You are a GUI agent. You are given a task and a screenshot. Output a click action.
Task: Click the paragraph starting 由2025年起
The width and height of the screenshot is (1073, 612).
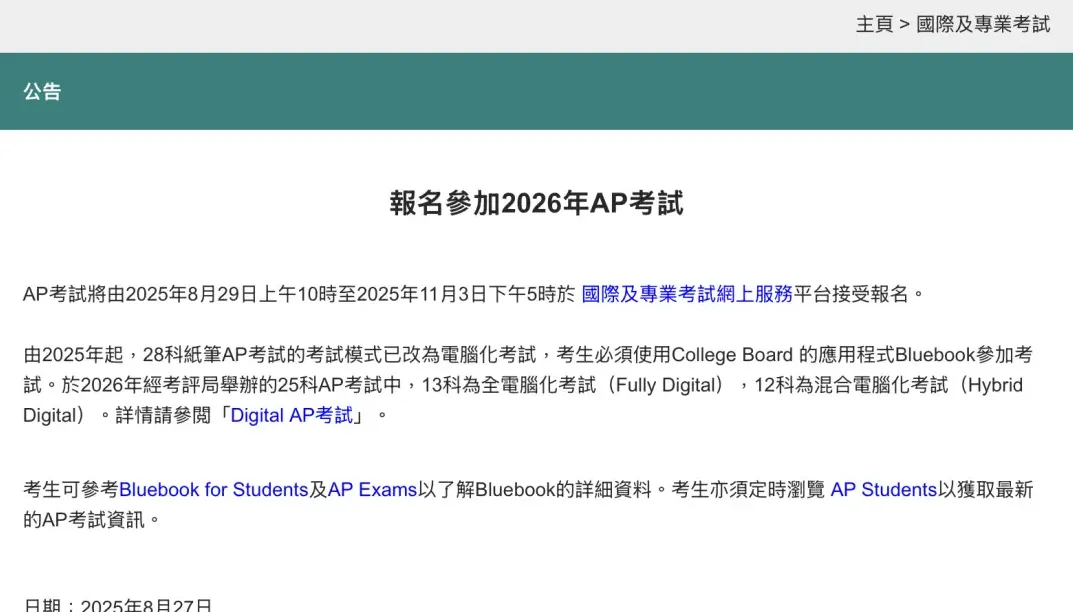[528, 385]
